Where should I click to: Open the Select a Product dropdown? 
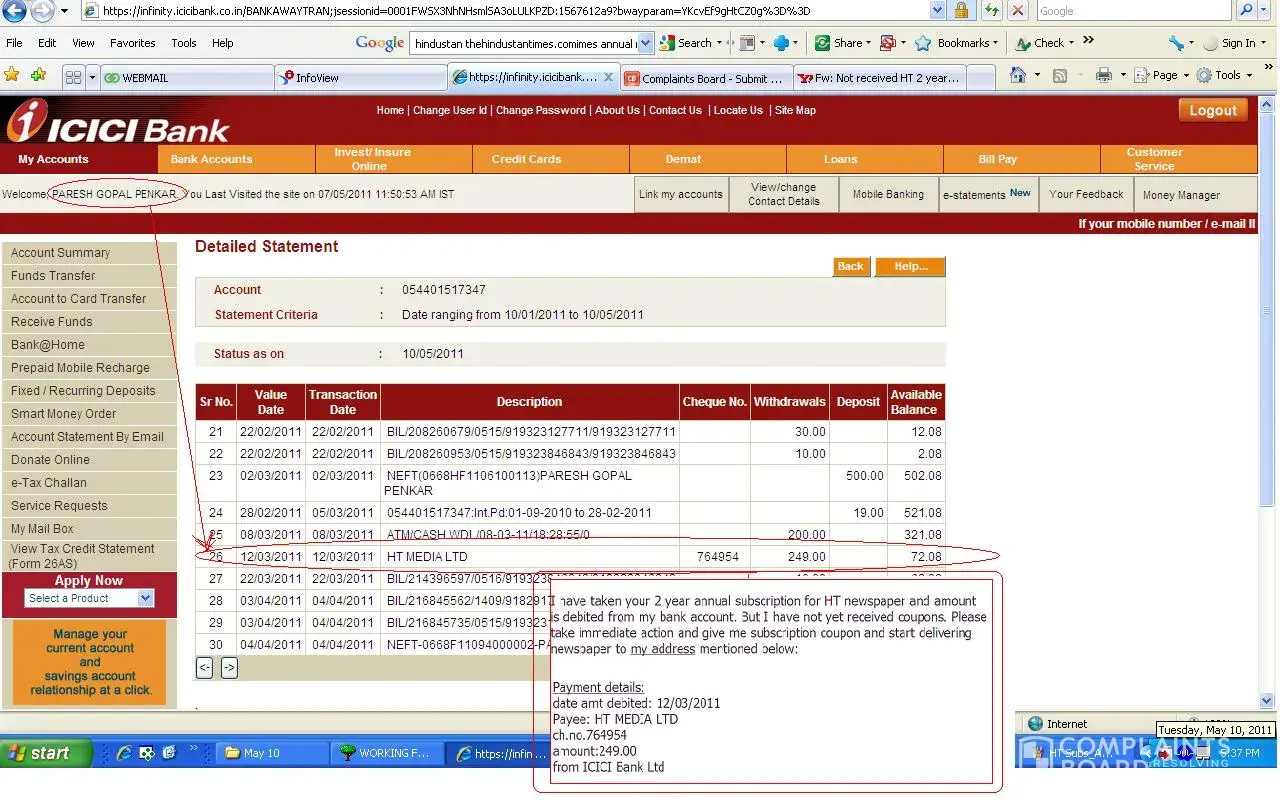tap(145, 598)
